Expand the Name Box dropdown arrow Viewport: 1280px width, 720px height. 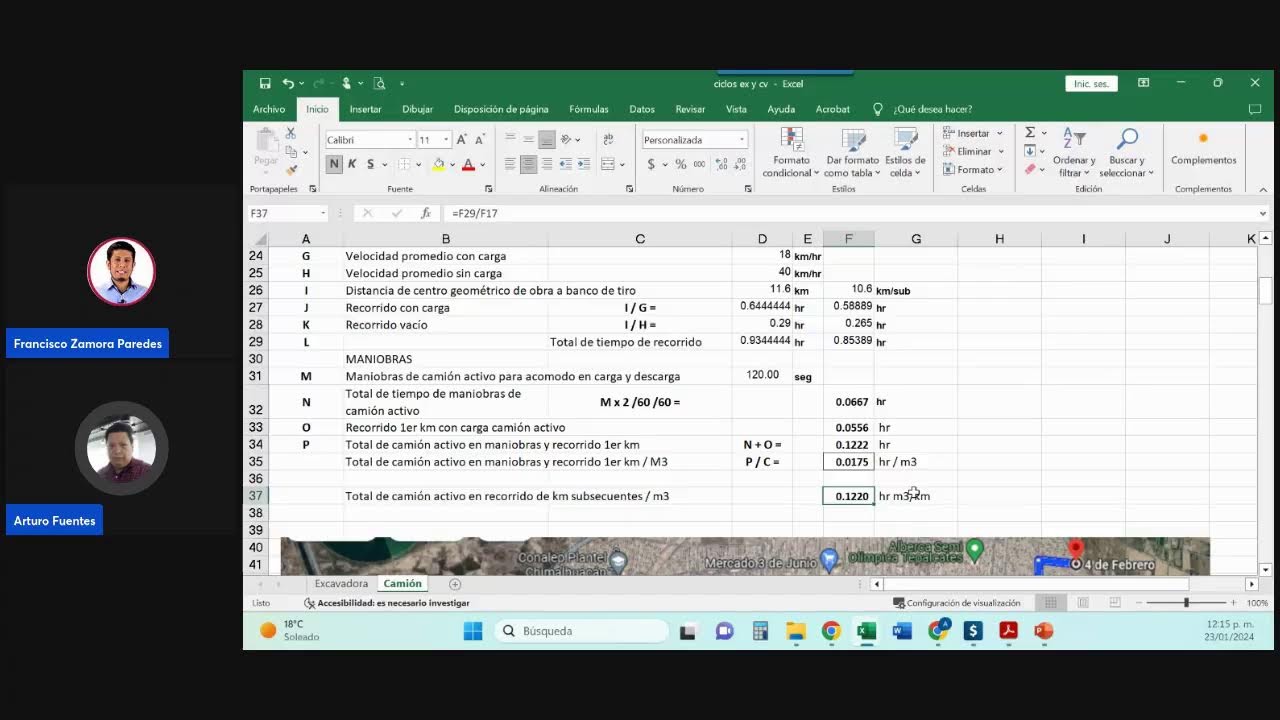[x=323, y=213]
